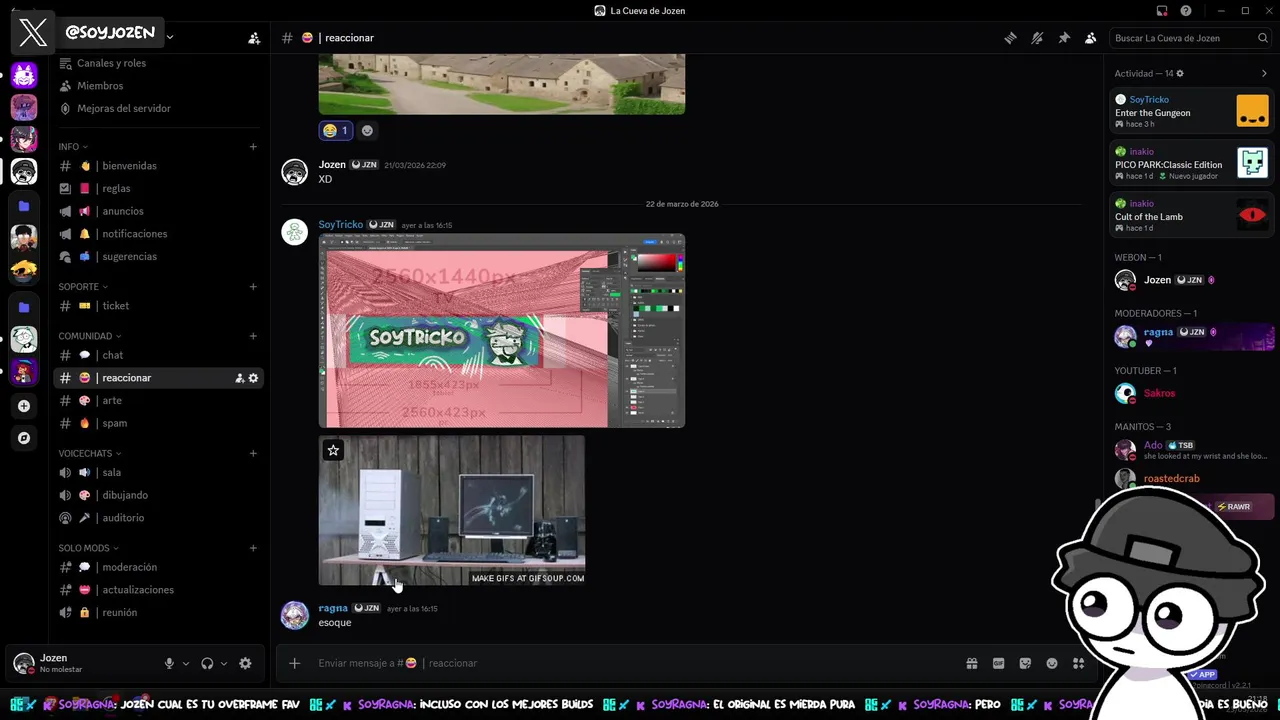The height and width of the screenshot is (720, 1280).
Task: Open the bienvenidas channel
Action: 159,166
